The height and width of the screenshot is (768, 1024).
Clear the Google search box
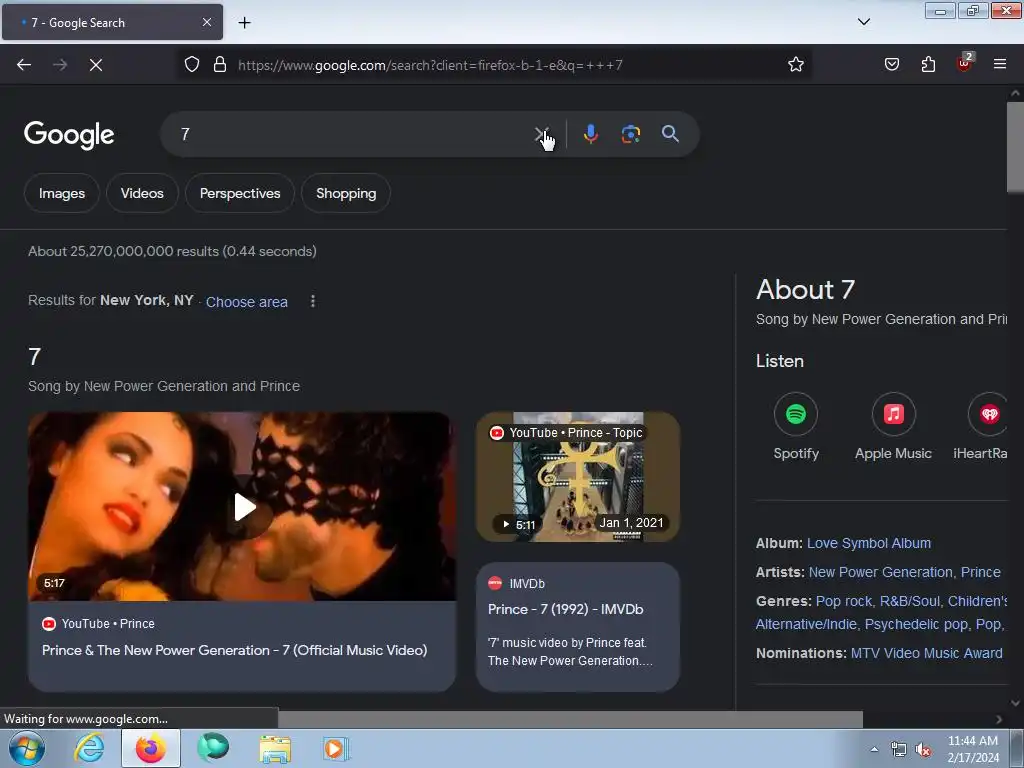(x=541, y=135)
